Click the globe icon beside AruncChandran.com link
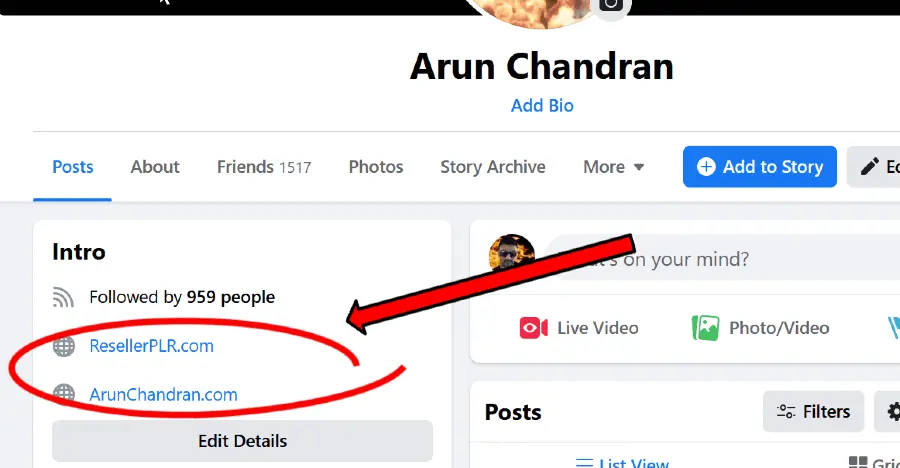The image size is (900, 468). pos(64,393)
